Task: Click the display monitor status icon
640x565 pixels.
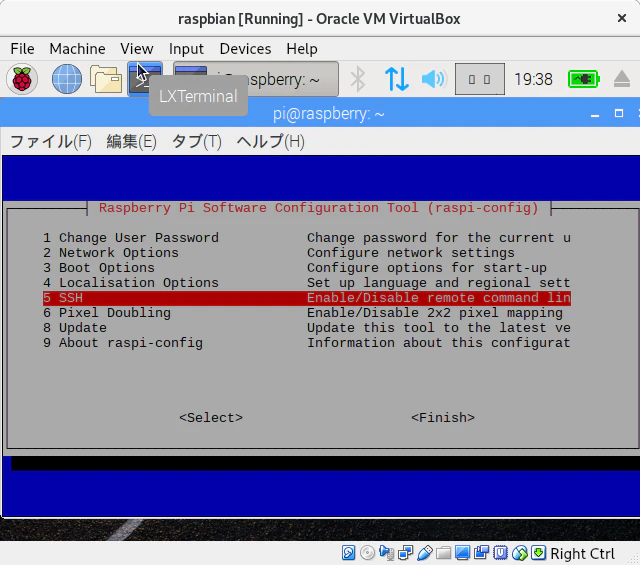Action: pos(462,553)
